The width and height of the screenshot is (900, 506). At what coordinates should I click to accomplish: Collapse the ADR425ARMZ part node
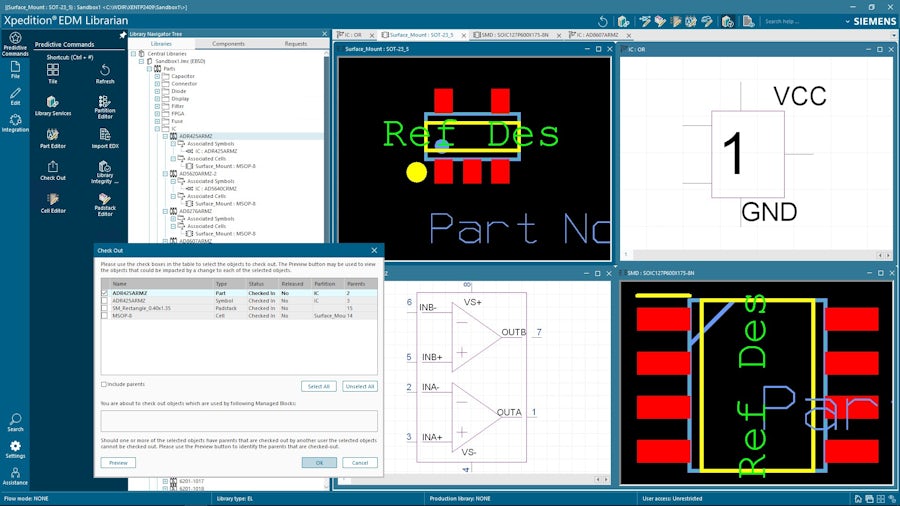[x=165, y=136]
